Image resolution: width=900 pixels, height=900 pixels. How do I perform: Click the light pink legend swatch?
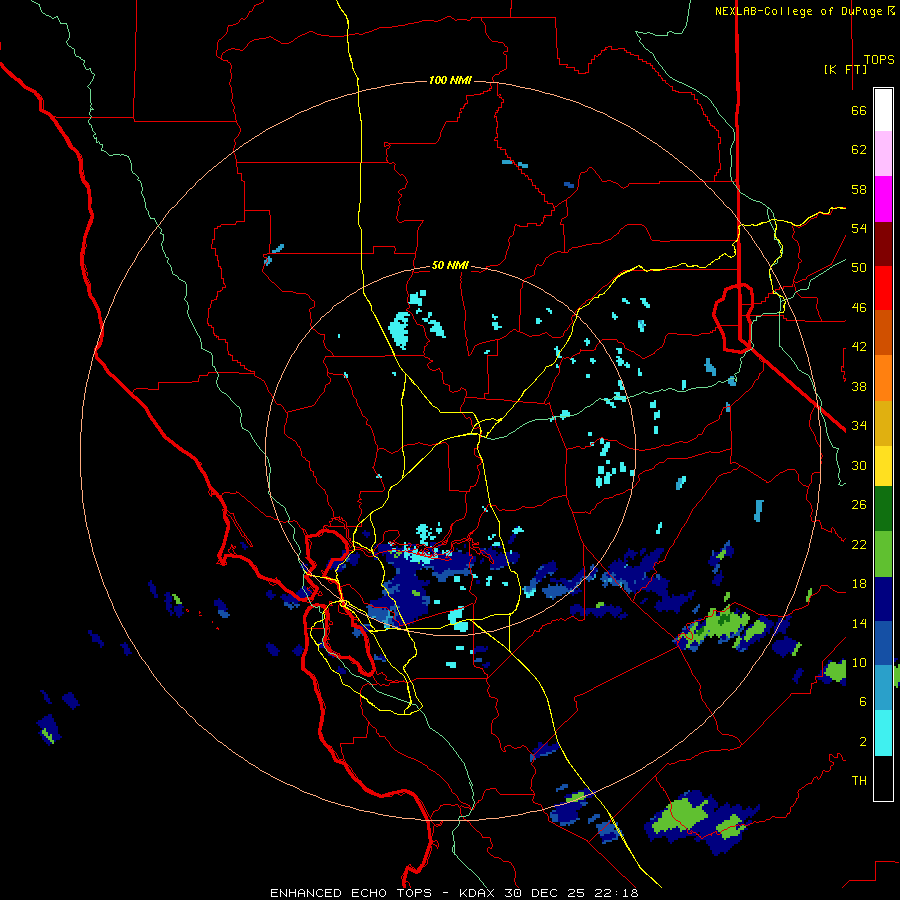click(x=883, y=153)
